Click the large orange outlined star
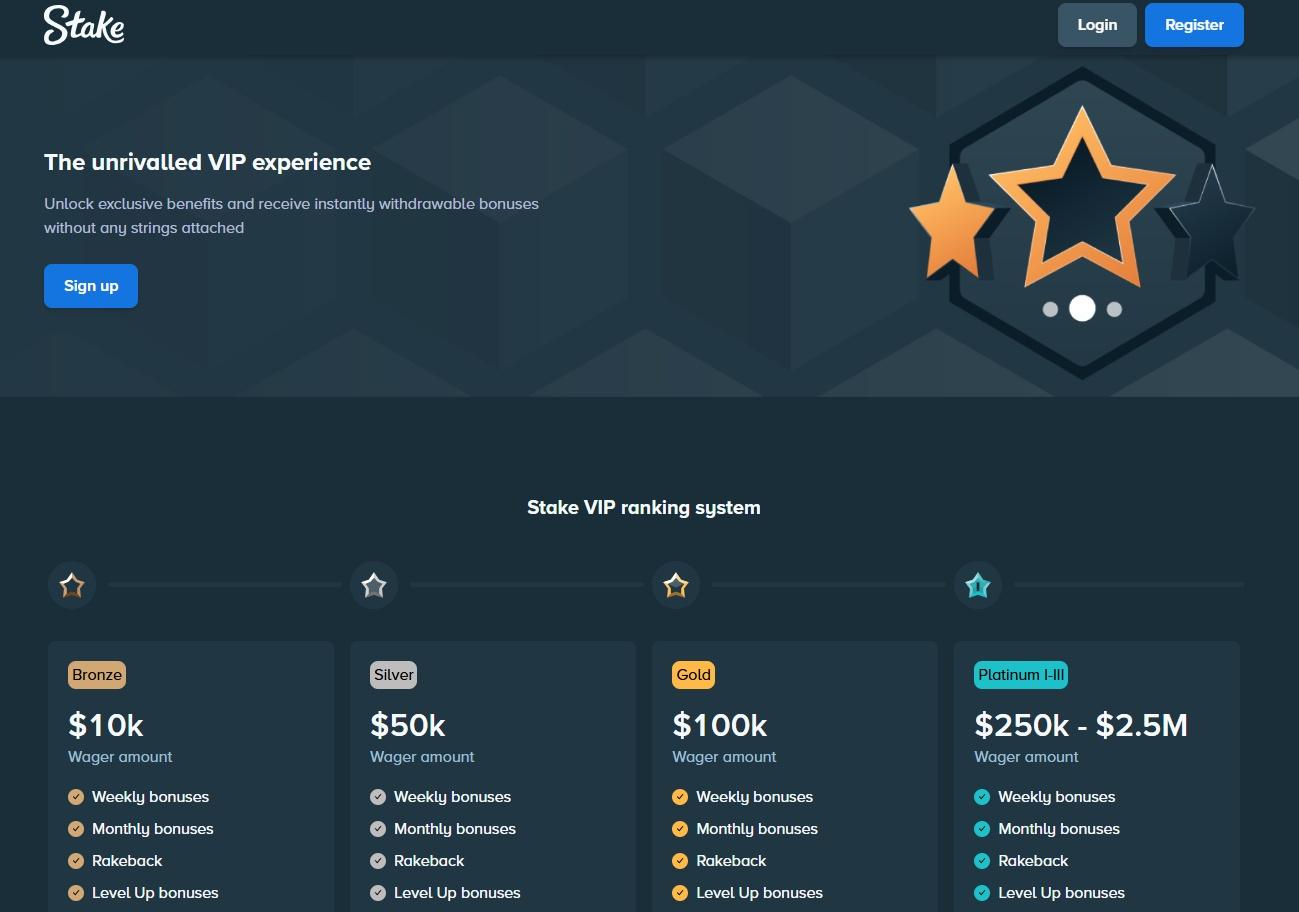Screen dimensions: 1299x912 [x=1081, y=195]
